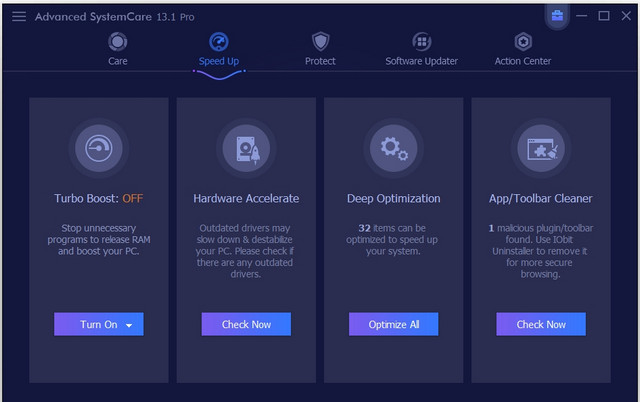Image resolution: width=640 pixels, height=402 pixels.
Task: Open the Protect shield icon
Action: pos(320,42)
